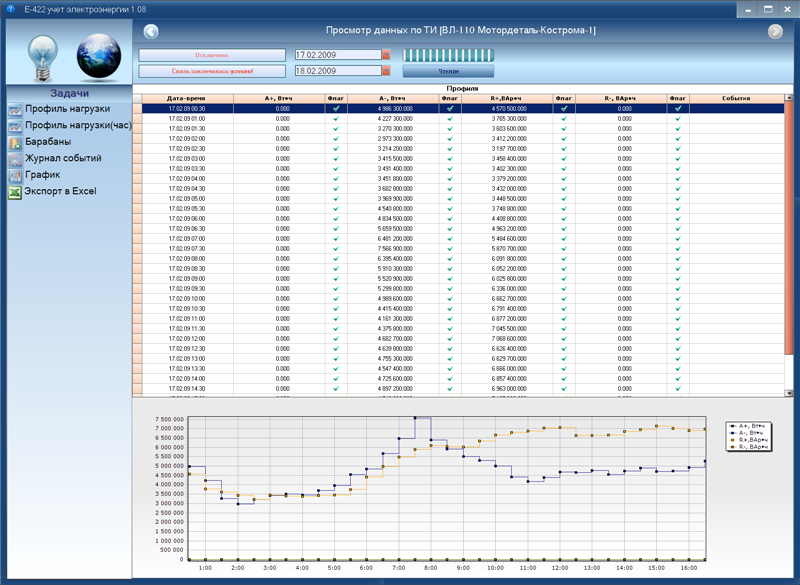Select row 17.02.09 11:30 date cell
Image resolution: width=800 pixels, height=585 pixels.
click(x=187, y=329)
